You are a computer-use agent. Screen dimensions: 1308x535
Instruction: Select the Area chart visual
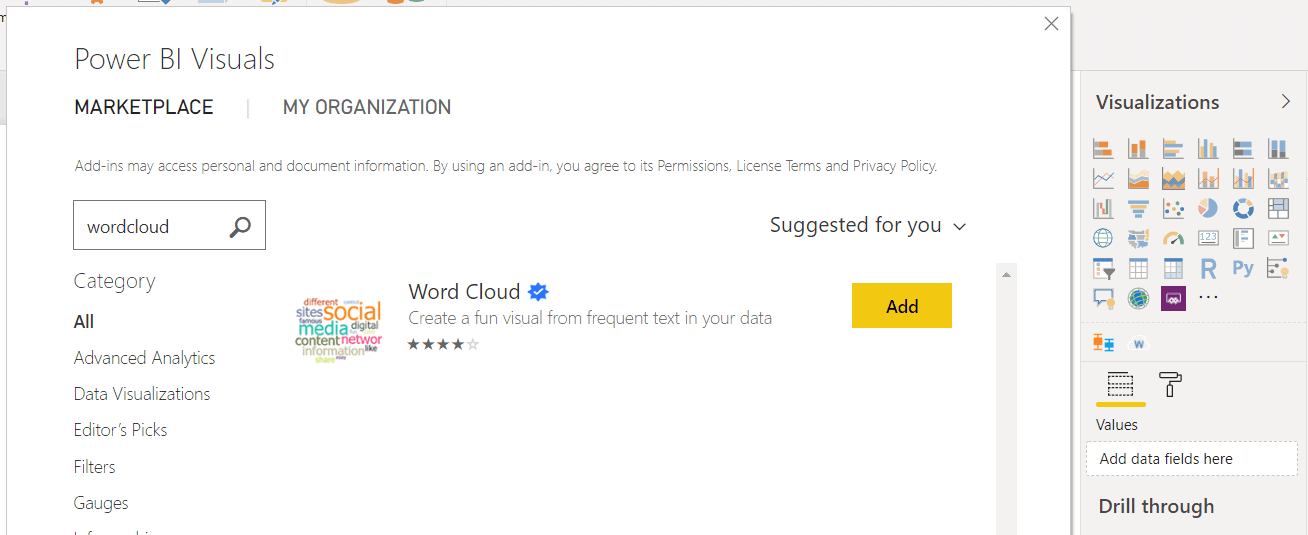(x=1138, y=179)
